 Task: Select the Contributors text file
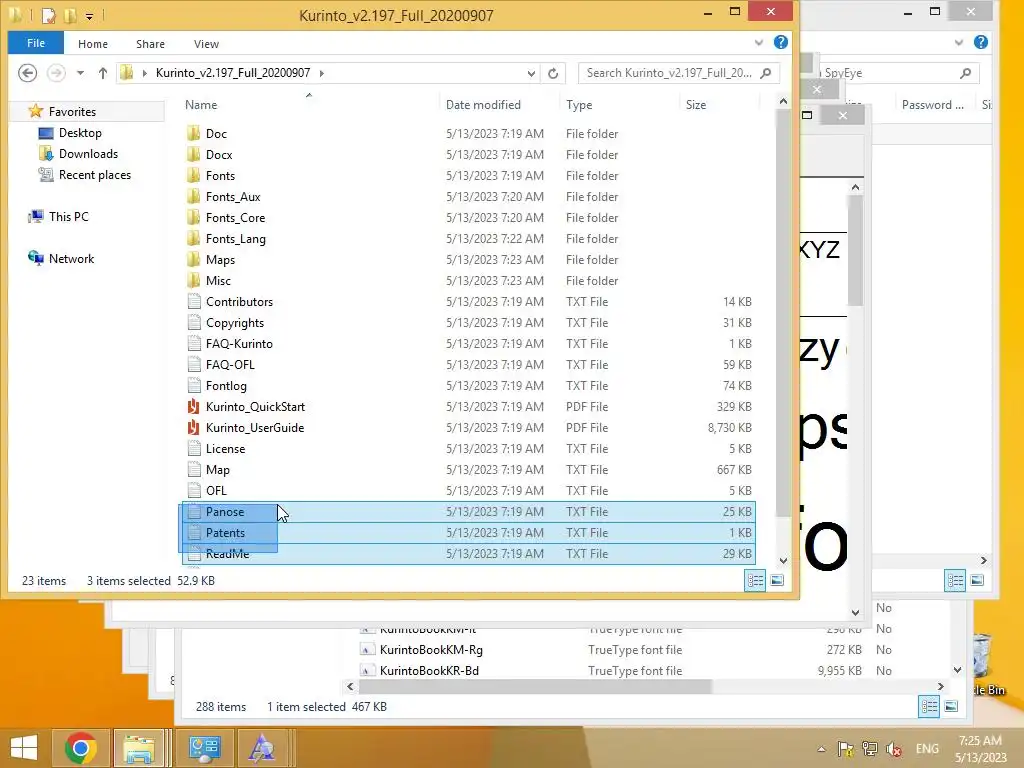click(x=239, y=302)
